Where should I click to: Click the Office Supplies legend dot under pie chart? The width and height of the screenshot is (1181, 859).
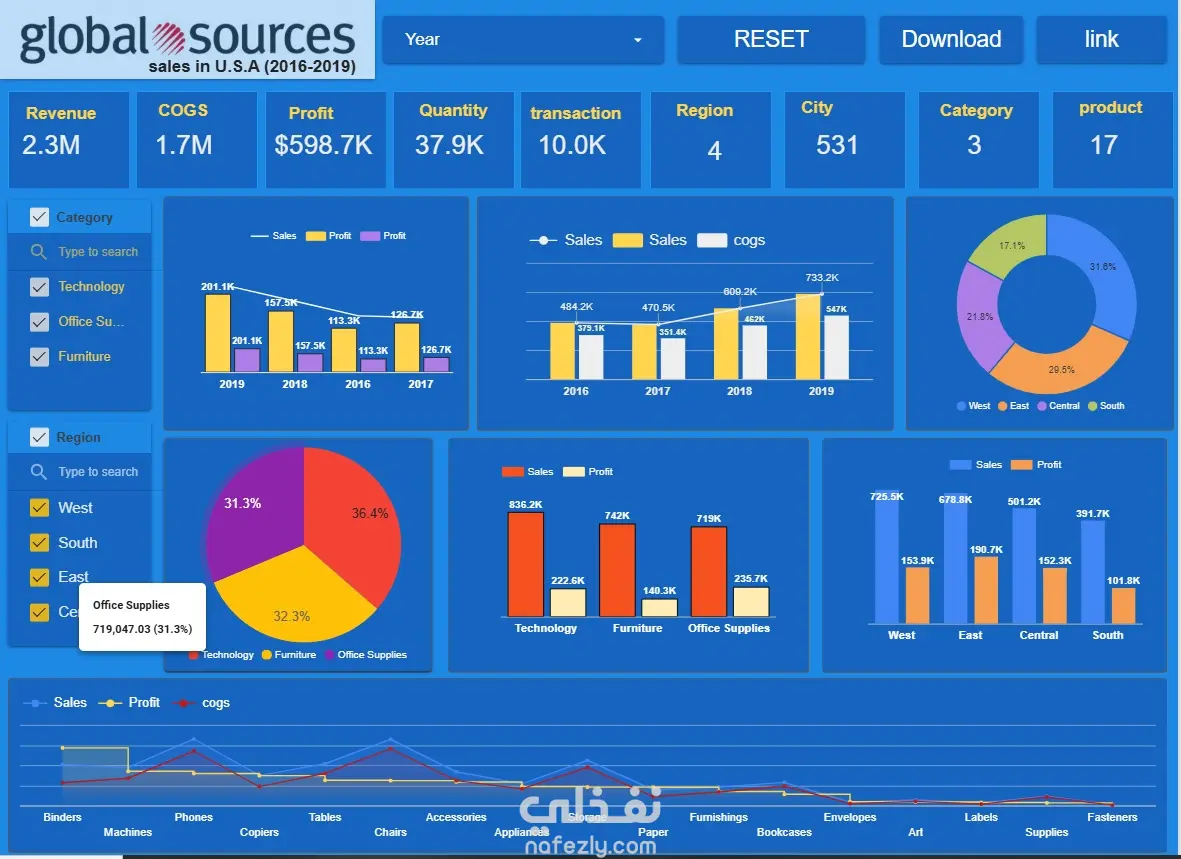(330, 655)
